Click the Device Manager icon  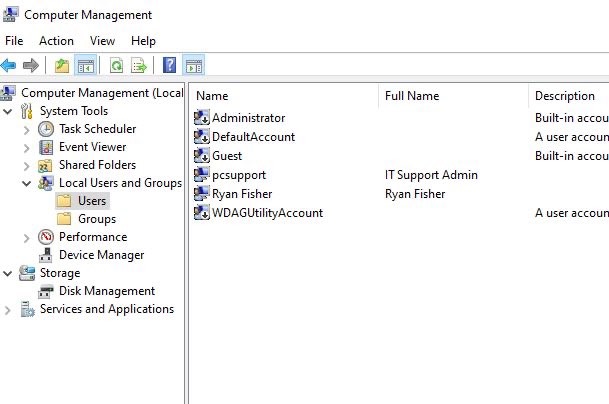[x=45, y=255]
